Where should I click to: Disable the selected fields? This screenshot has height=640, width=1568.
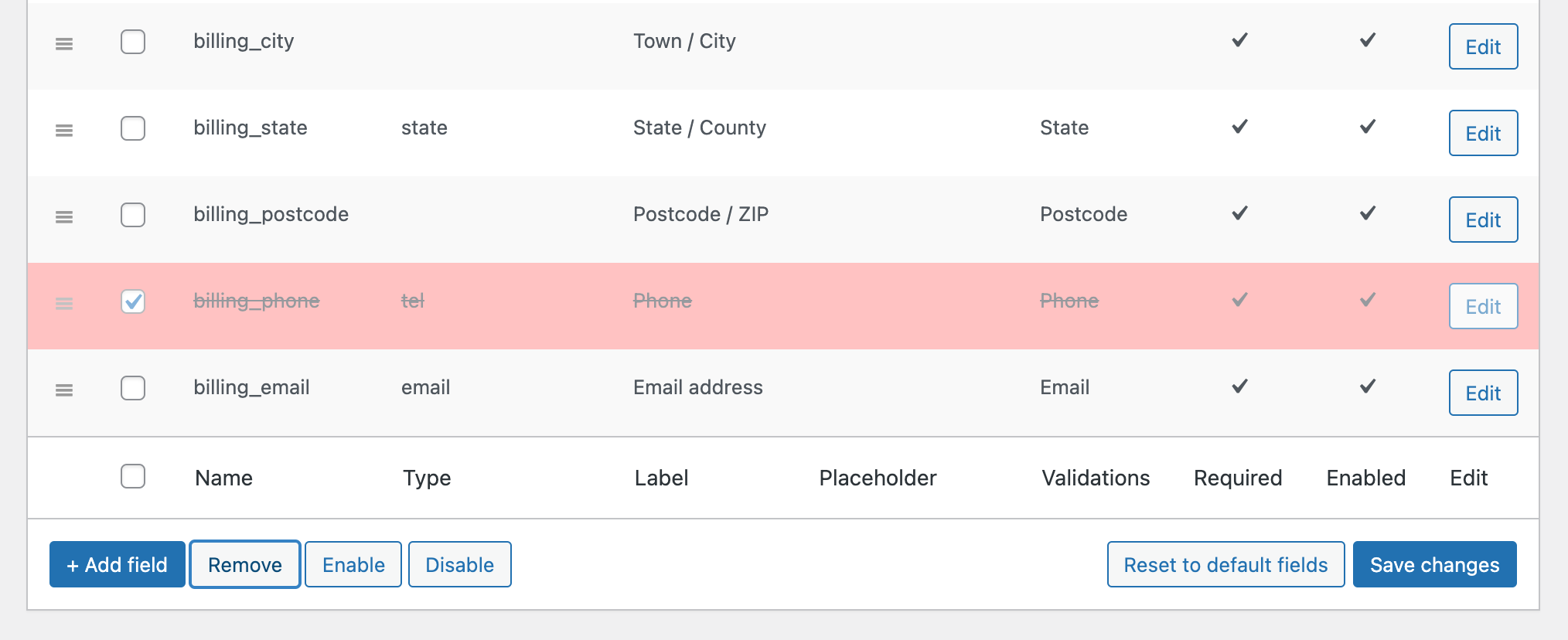coord(459,564)
